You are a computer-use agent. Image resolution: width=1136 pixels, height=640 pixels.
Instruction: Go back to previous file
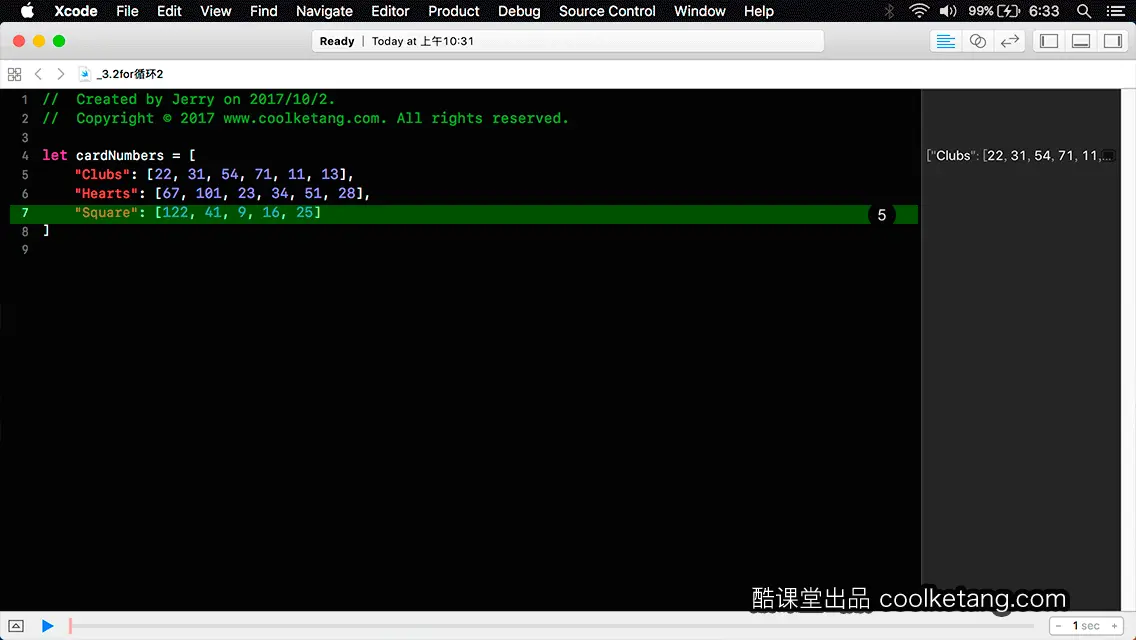click(38, 74)
